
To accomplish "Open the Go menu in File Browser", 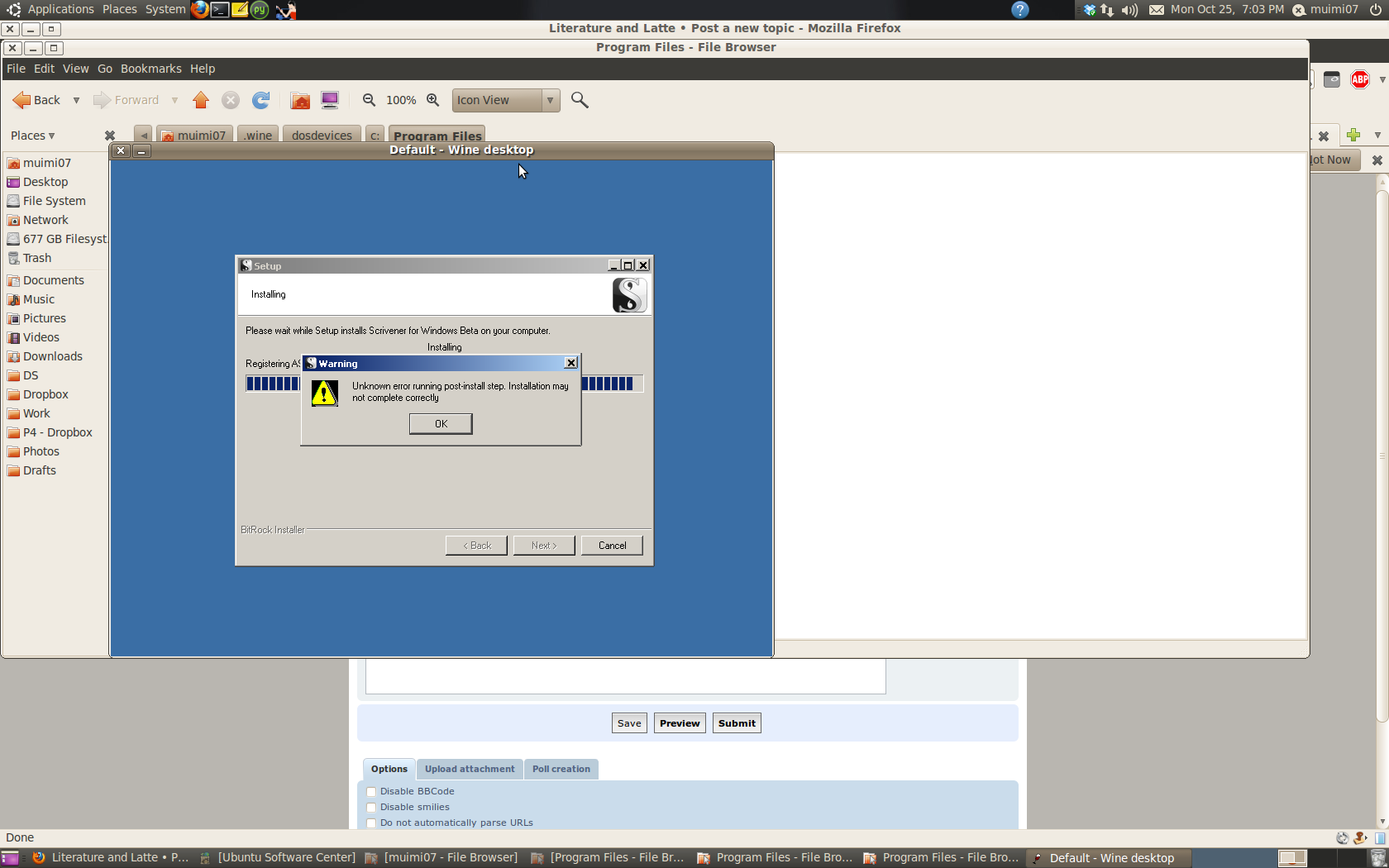I will click(x=104, y=69).
